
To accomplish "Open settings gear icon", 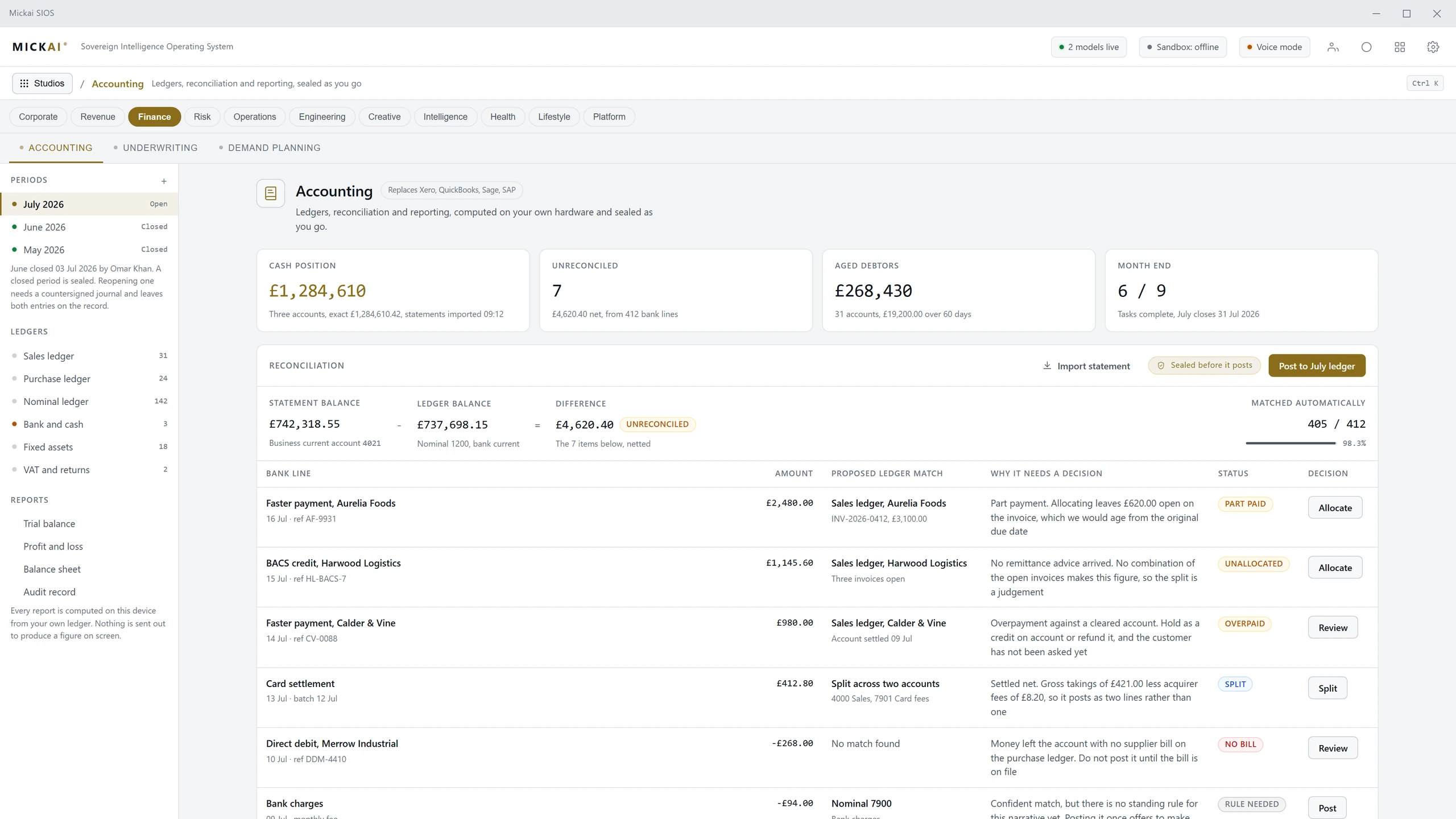I will click(1433, 47).
